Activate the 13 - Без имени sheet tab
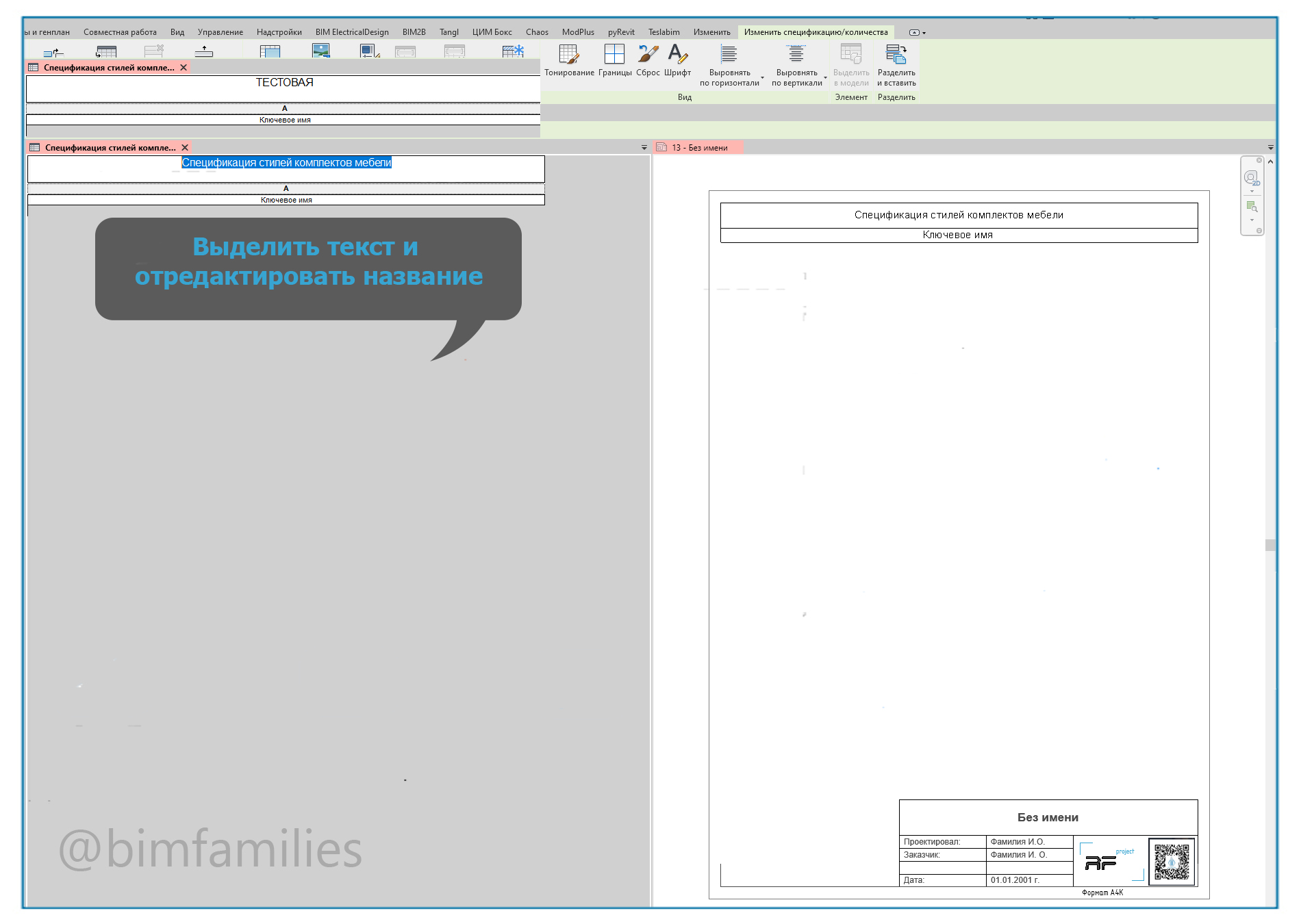 point(699,148)
